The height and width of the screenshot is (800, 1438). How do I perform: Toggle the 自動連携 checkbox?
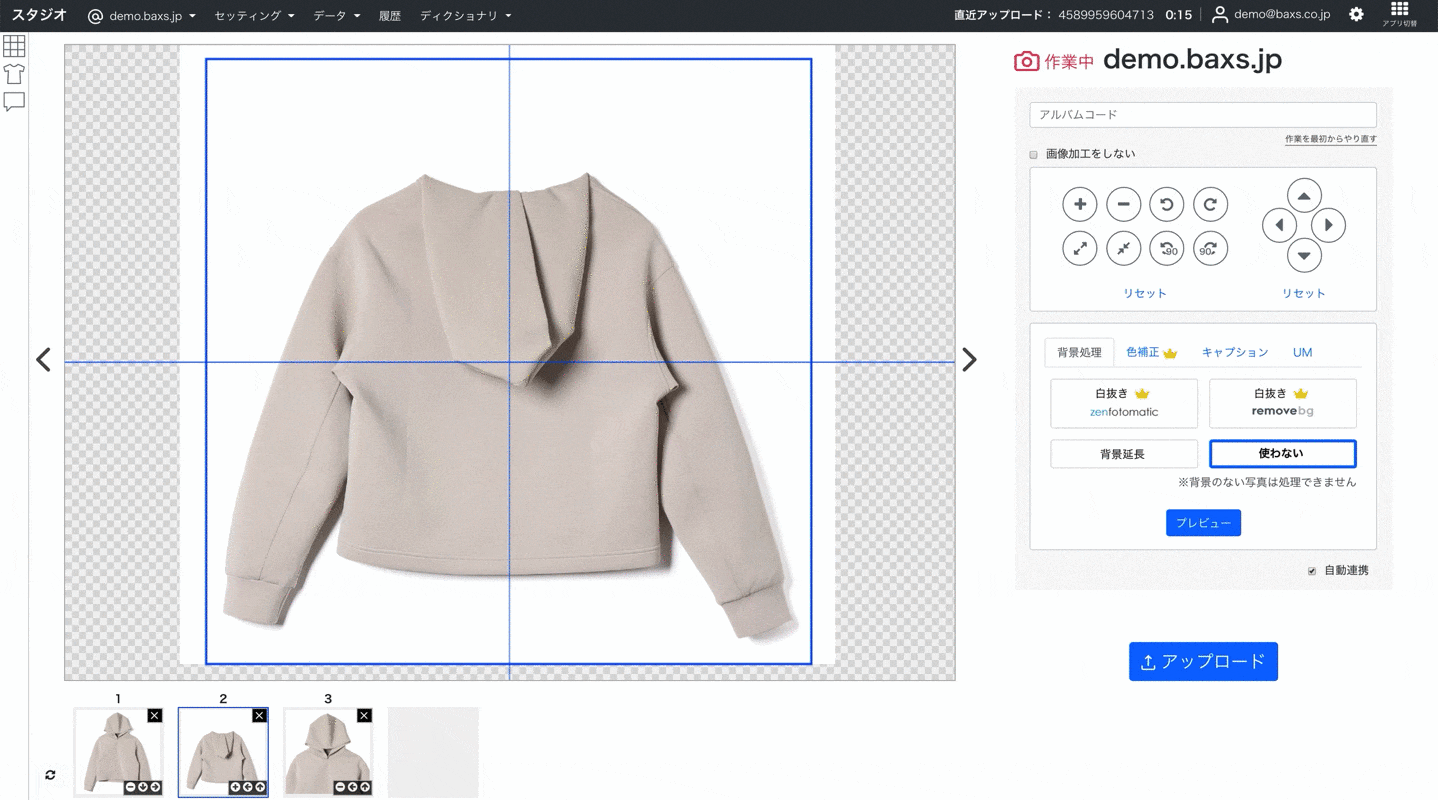1312,571
